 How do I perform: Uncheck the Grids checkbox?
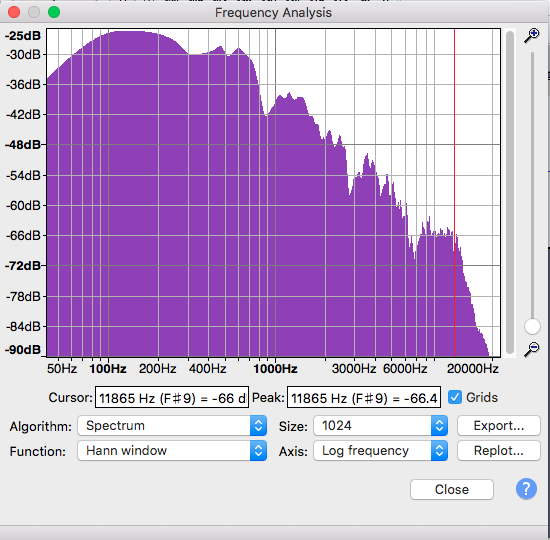455,398
